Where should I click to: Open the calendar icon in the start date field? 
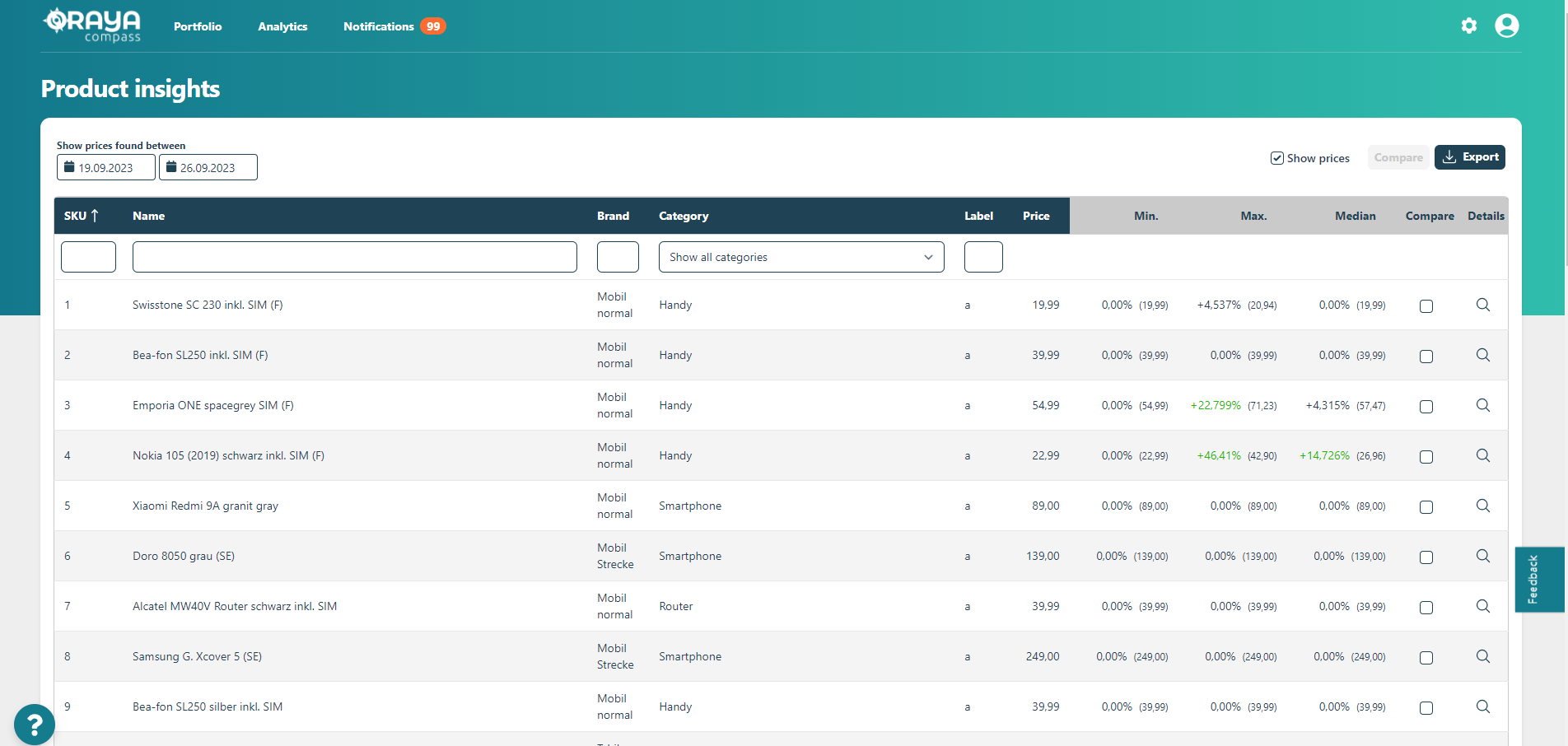(70, 166)
